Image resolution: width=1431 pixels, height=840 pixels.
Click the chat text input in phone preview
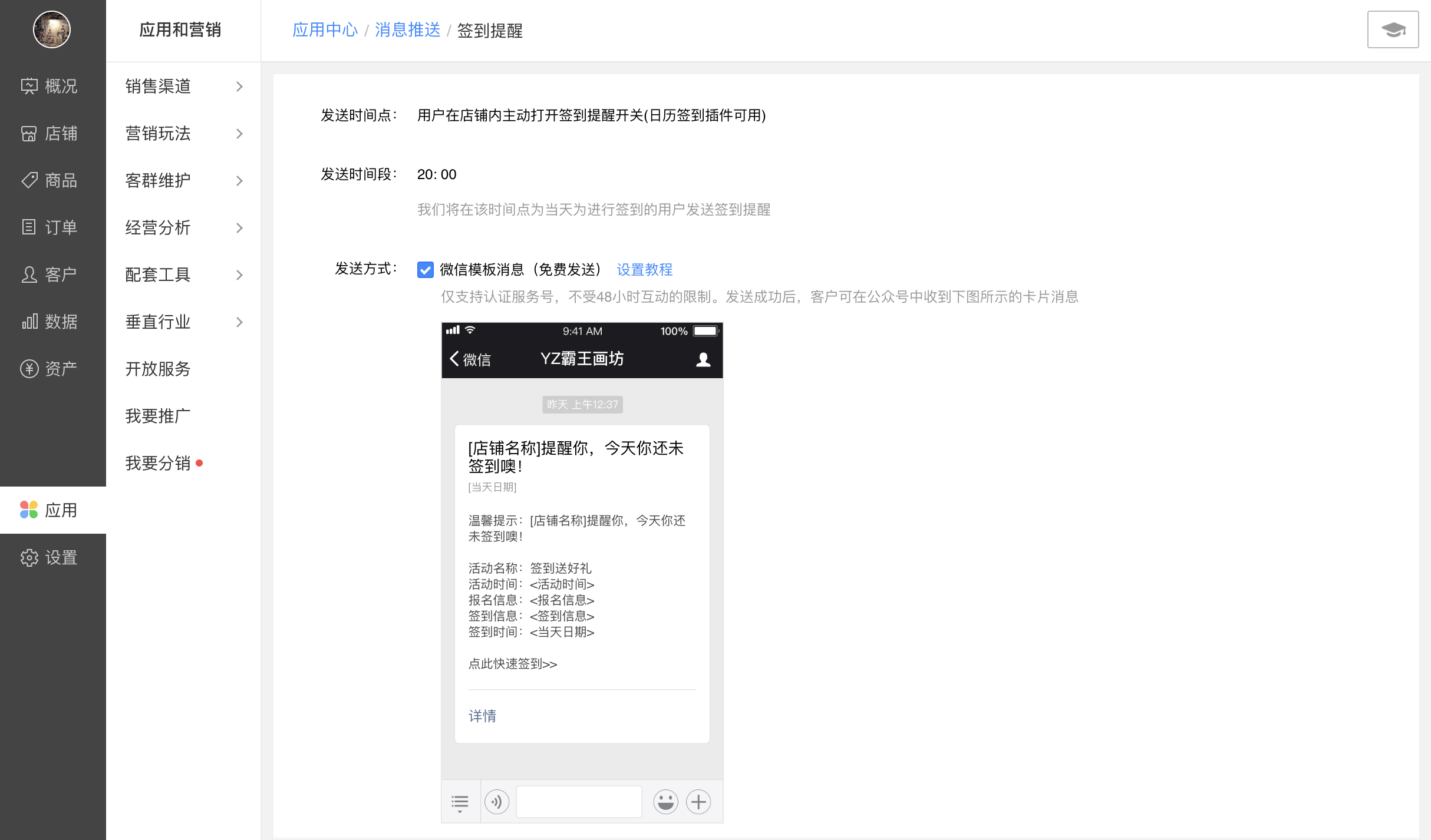coord(579,802)
